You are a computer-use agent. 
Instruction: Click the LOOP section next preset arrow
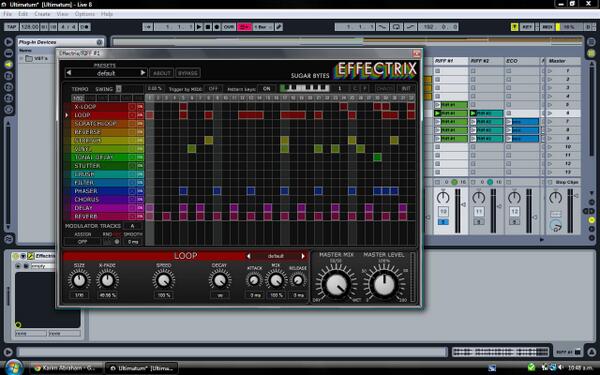(x=303, y=256)
